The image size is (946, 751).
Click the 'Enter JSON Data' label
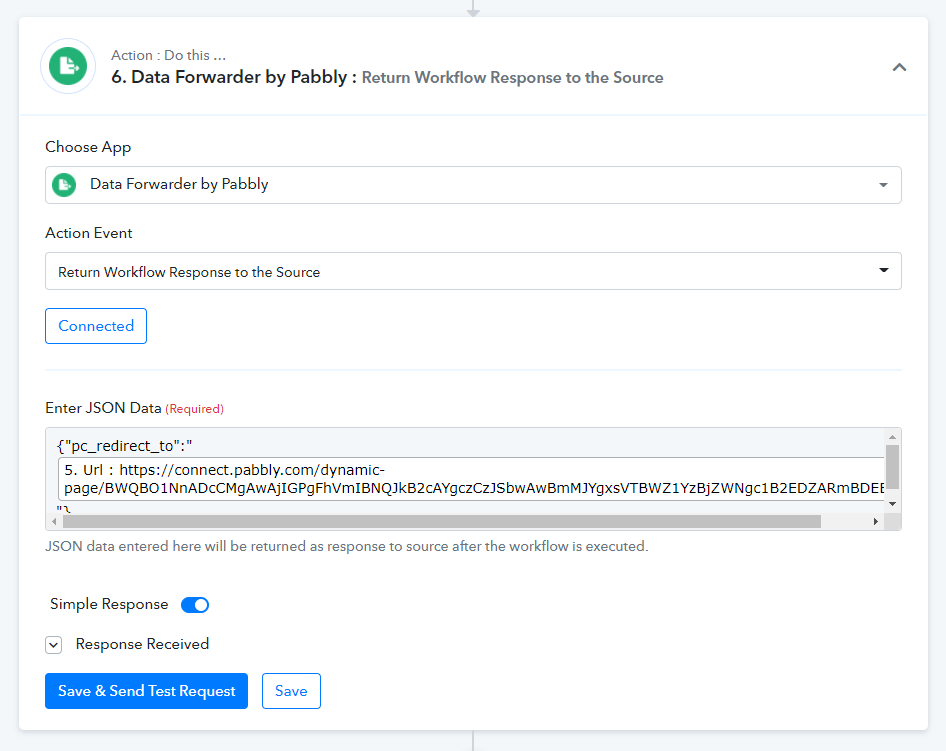point(103,408)
